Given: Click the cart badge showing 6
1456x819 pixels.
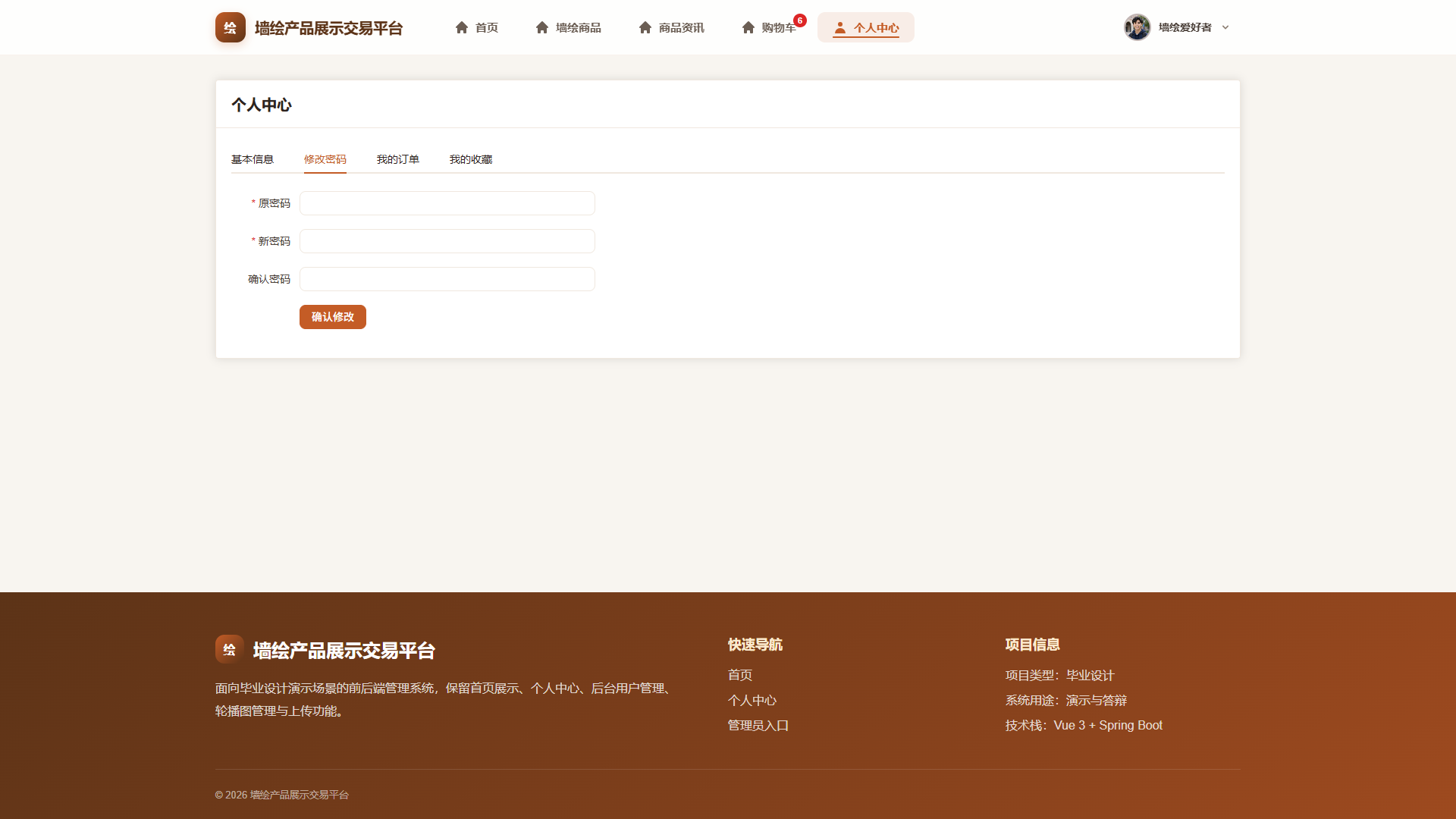Looking at the screenshot, I should click(x=800, y=20).
